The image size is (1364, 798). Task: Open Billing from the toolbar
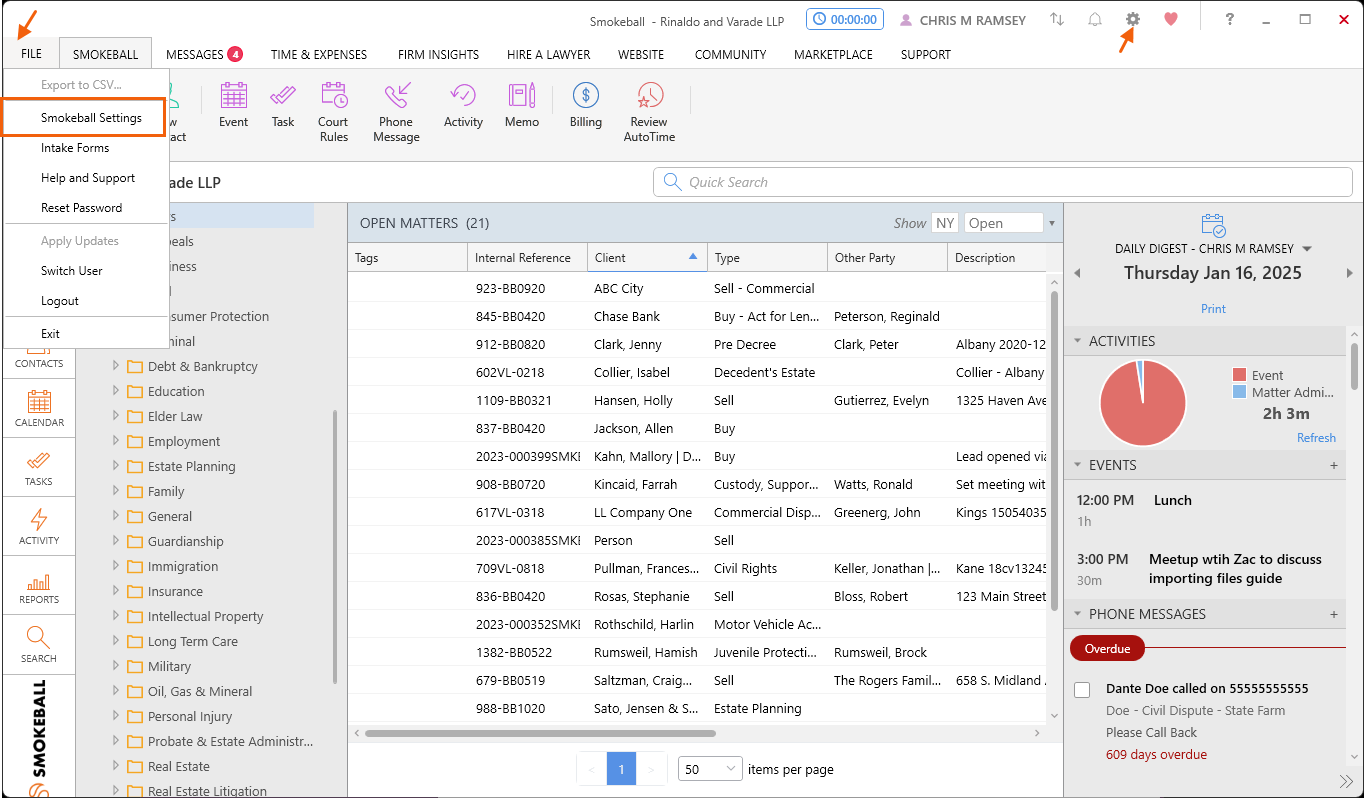585,105
